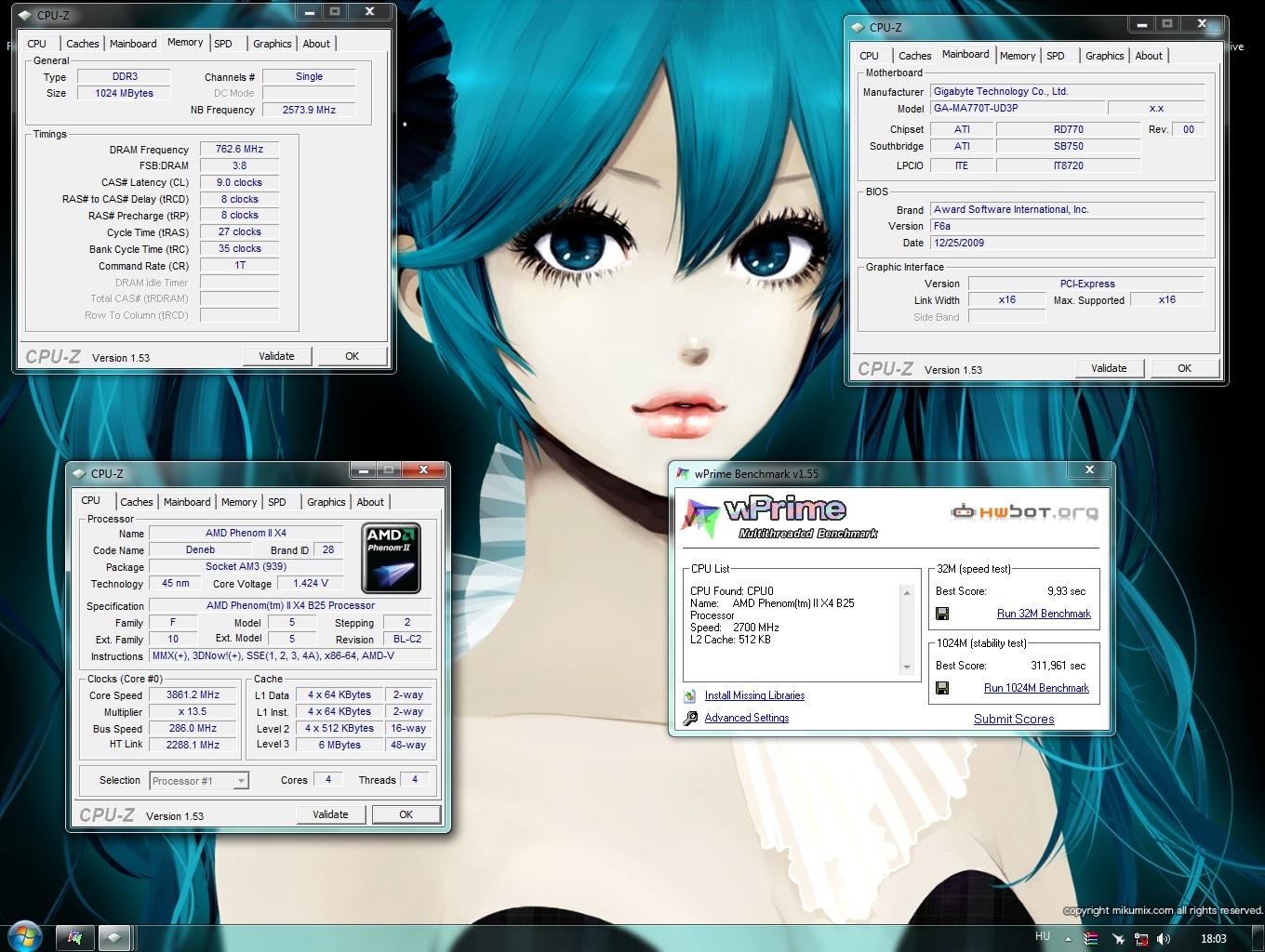Viewport: 1265px width, 952px height.
Task: Click the AMD Phenom II X4 name field
Action: tap(246, 534)
